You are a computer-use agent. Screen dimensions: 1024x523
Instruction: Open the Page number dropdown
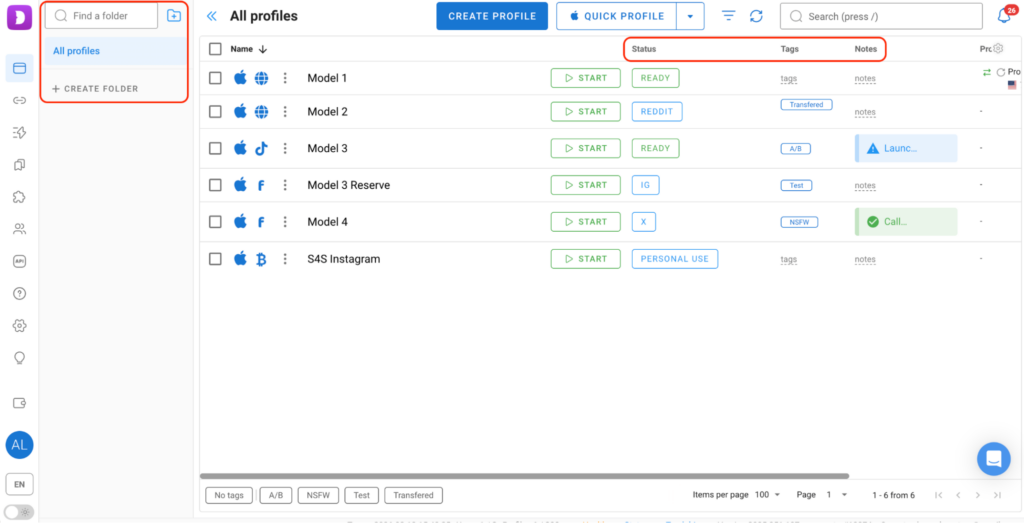click(835, 495)
